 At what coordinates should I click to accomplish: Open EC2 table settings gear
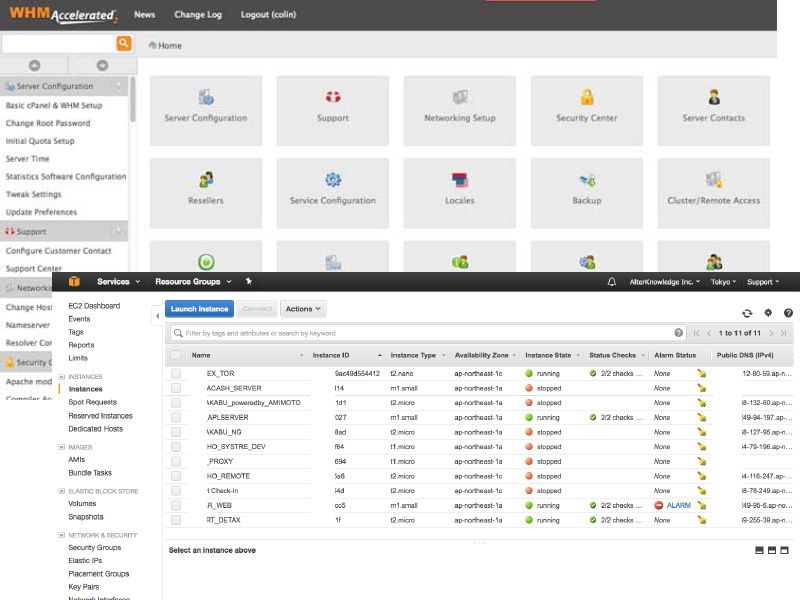[x=768, y=313]
